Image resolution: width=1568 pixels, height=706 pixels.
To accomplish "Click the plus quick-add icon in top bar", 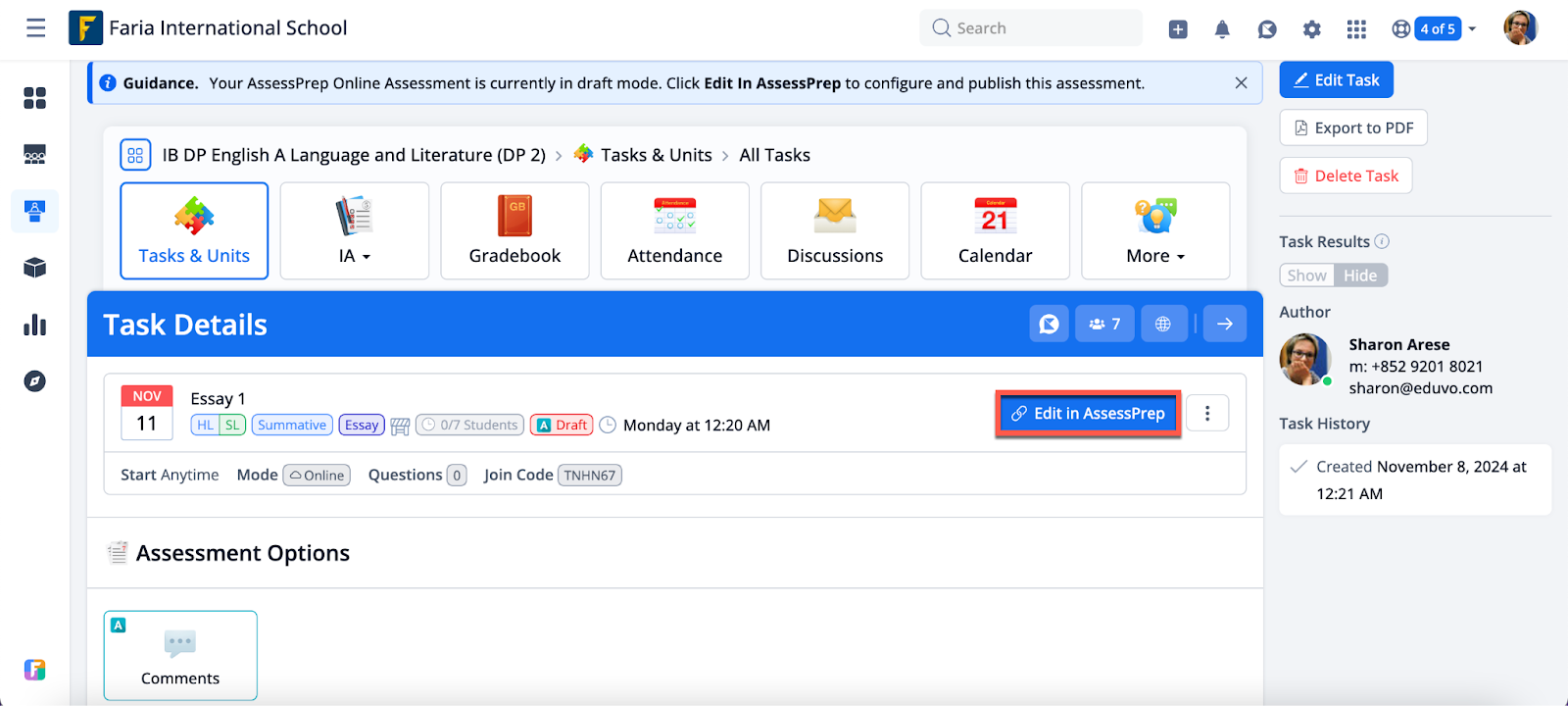I will pos(1178,29).
